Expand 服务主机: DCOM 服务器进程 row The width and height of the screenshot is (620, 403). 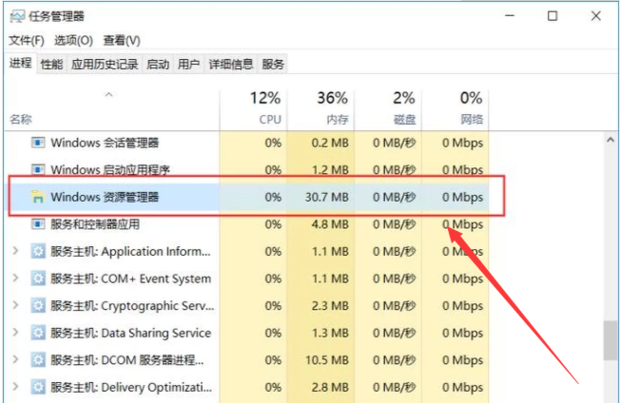click(x=15, y=359)
